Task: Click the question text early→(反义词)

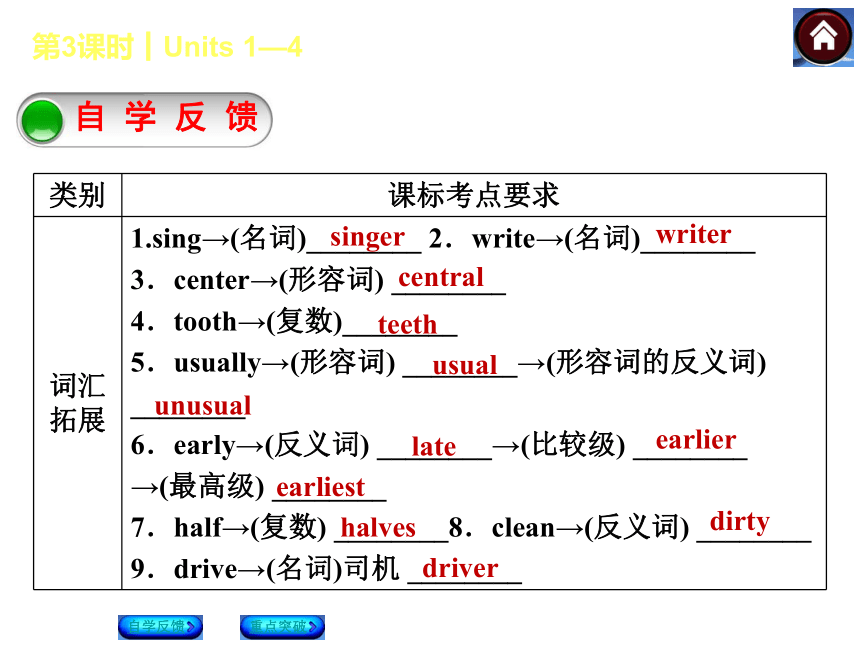Action: pyautogui.click(x=271, y=445)
